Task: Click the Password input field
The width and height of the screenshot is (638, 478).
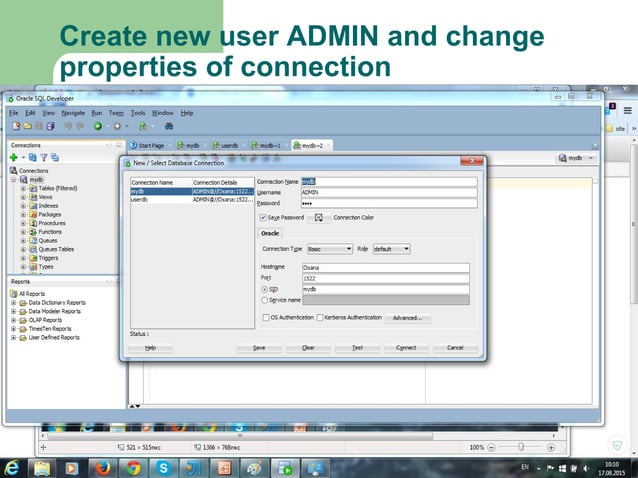Action: coord(389,203)
